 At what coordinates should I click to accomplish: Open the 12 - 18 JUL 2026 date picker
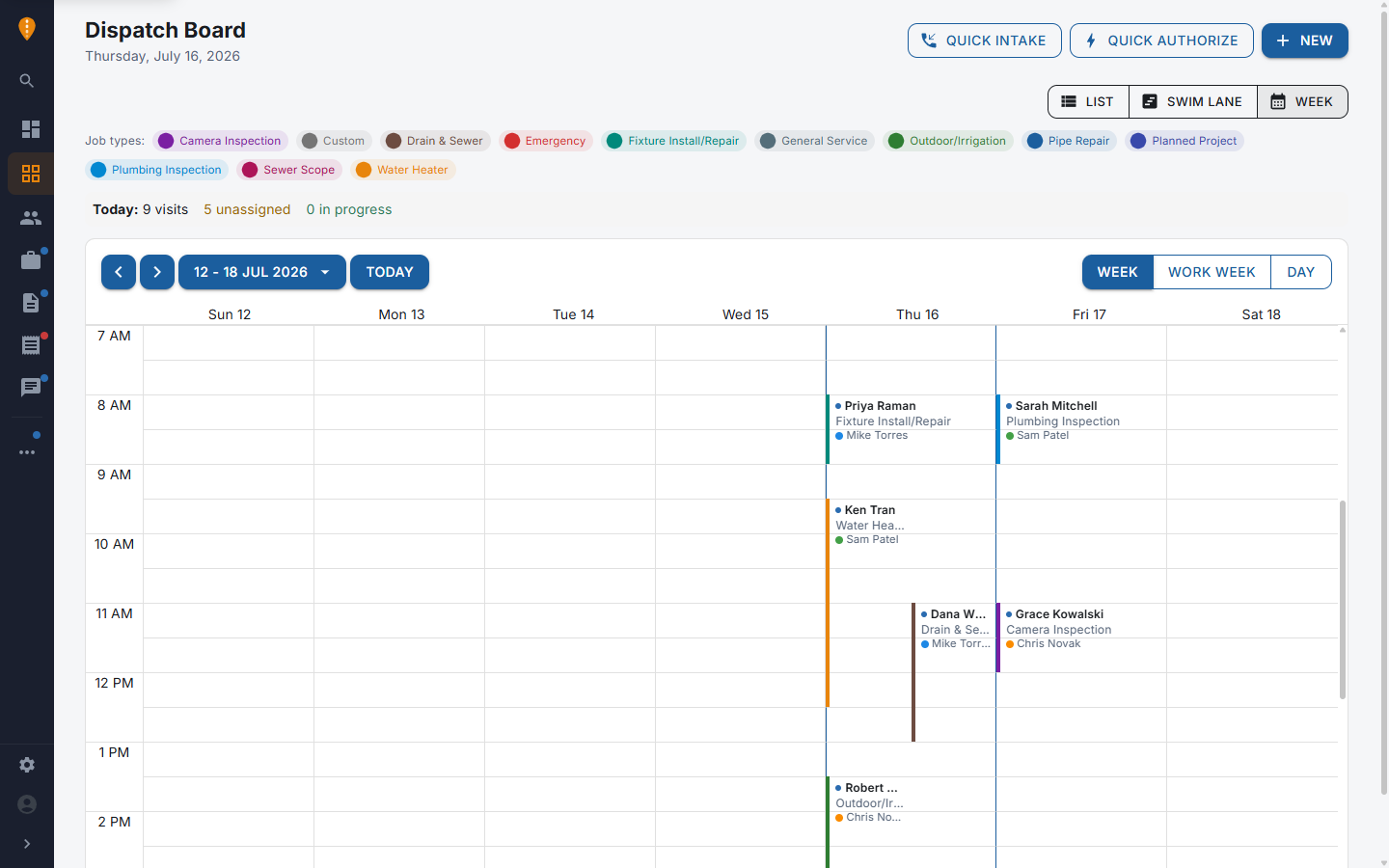pyautogui.click(x=262, y=272)
